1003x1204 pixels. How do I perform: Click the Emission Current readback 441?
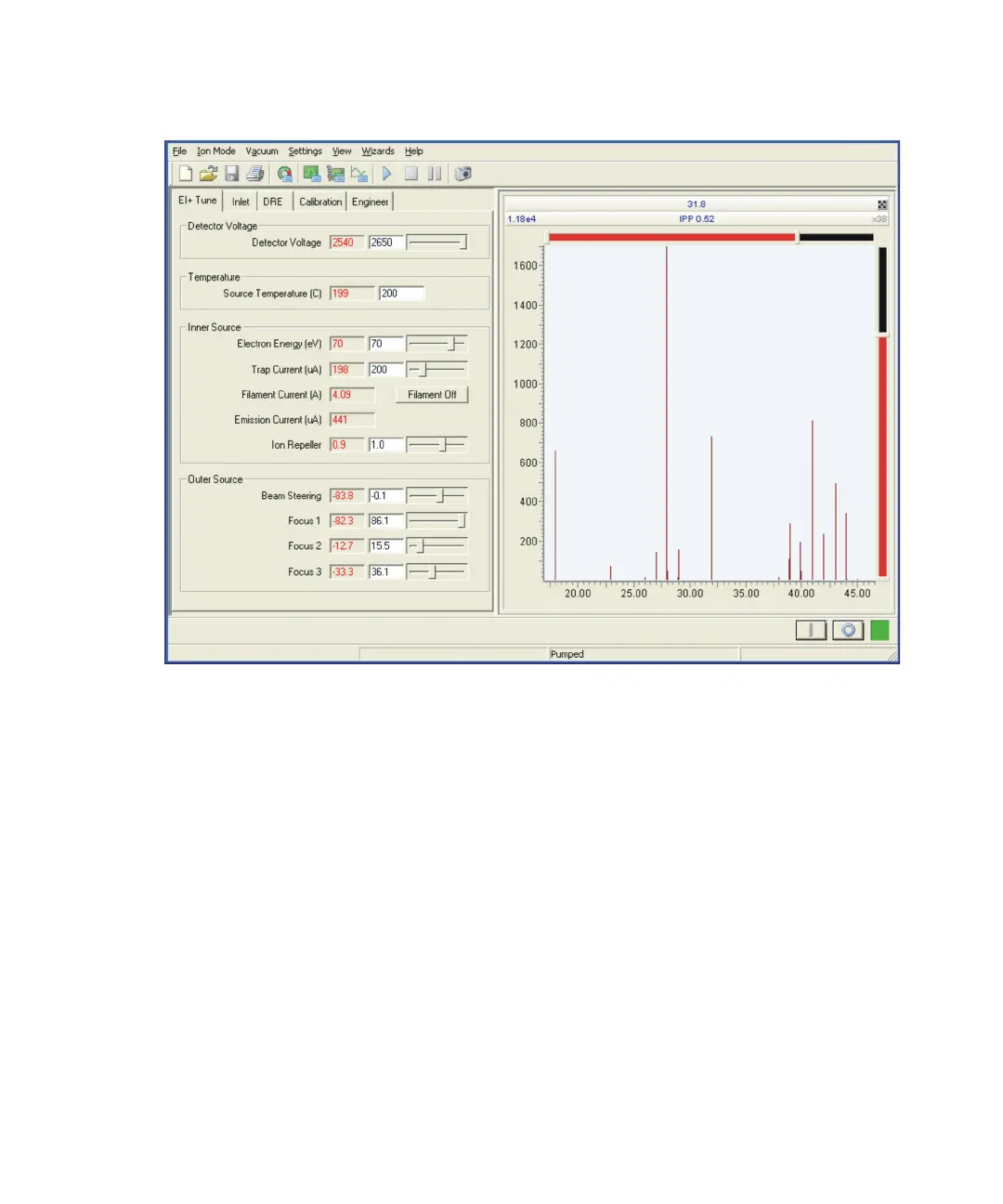pyautogui.click(x=352, y=420)
